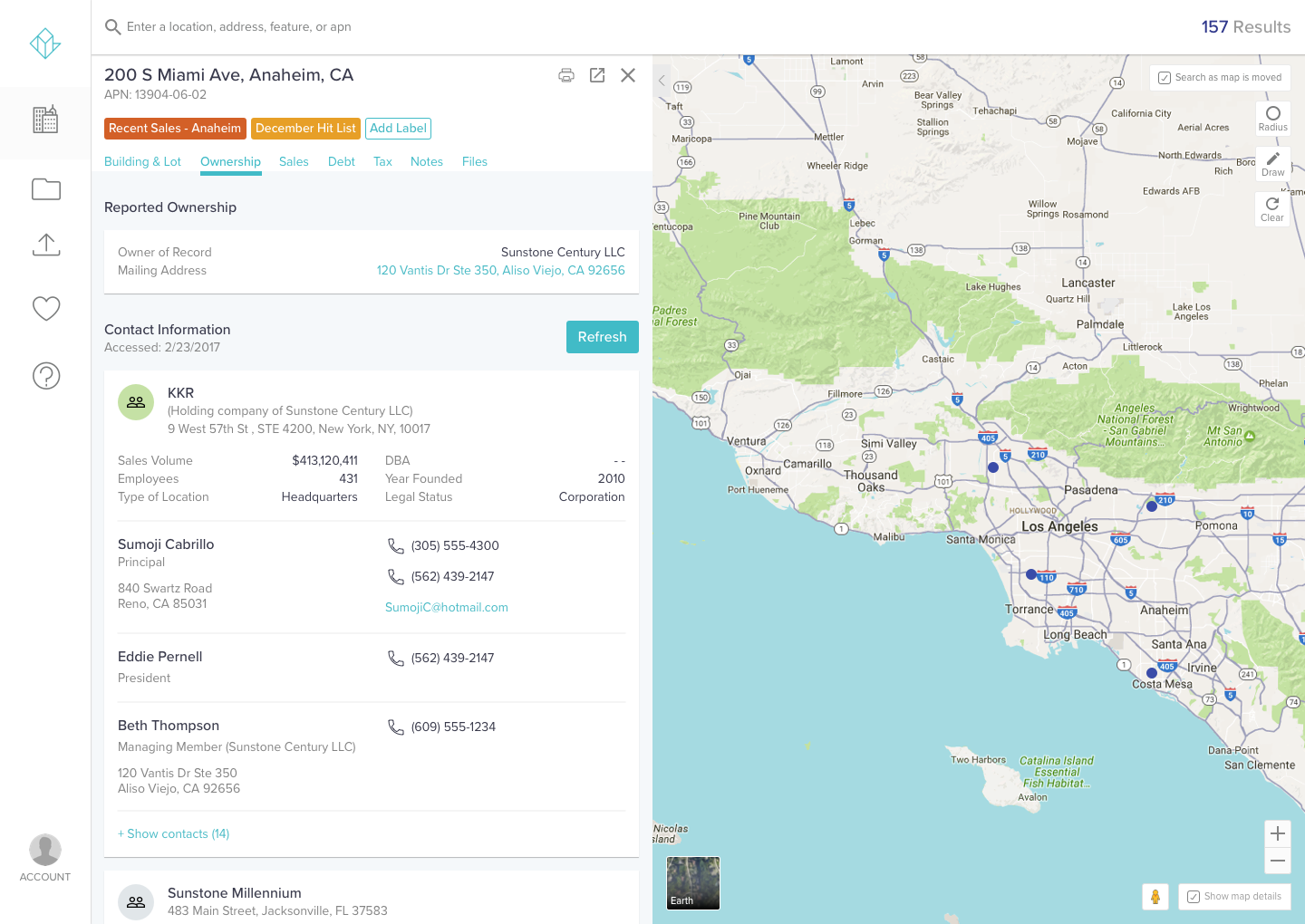
Task: Open the folder icon in sidebar
Action: [x=46, y=189]
